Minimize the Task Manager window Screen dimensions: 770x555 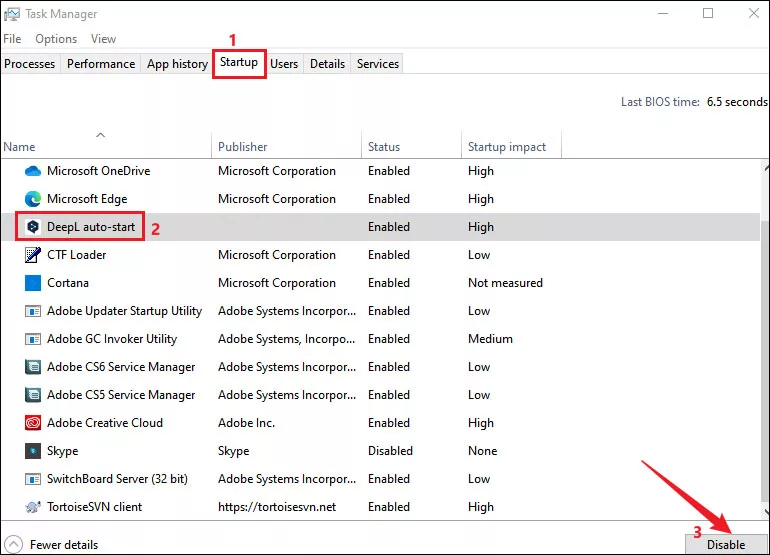663,13
